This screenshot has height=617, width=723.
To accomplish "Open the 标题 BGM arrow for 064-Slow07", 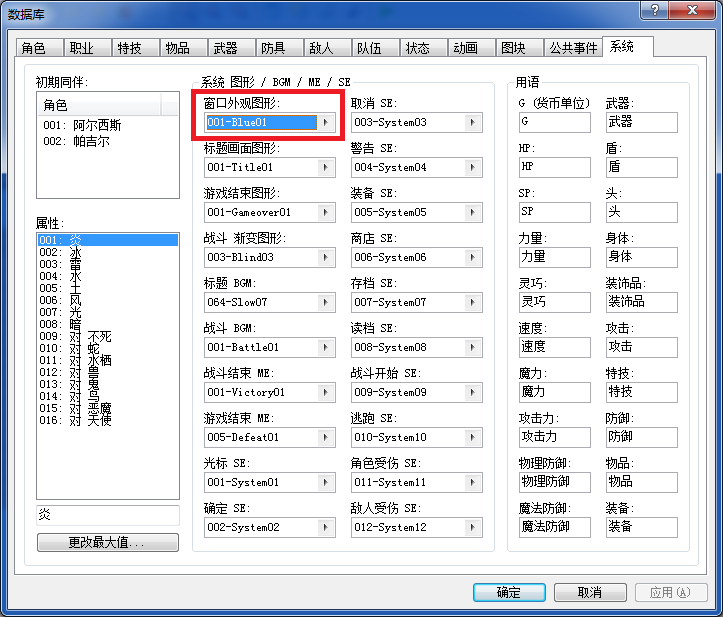I will [326, 303].
